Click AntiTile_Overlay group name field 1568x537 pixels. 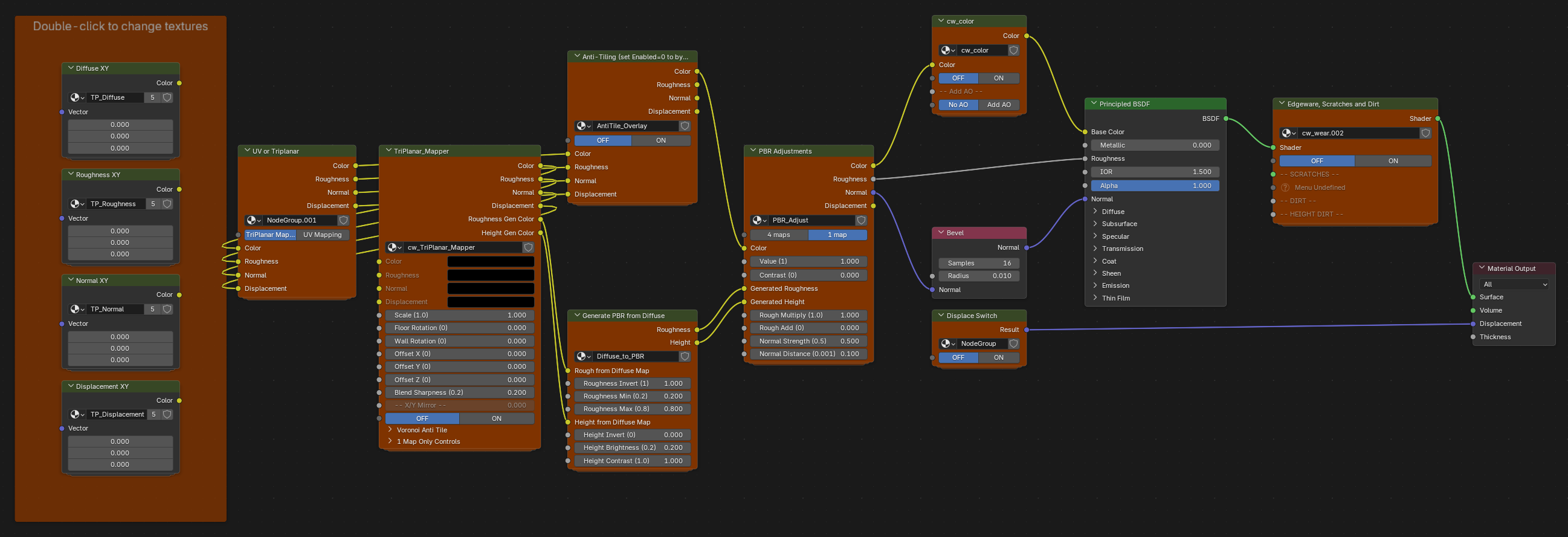(636, 126)
